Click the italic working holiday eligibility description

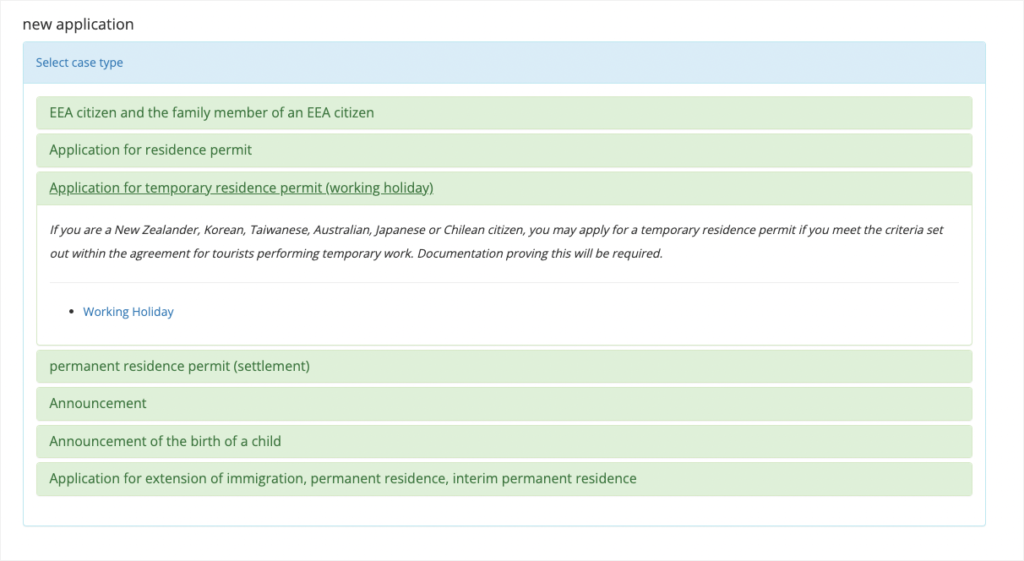click(496, 242)
